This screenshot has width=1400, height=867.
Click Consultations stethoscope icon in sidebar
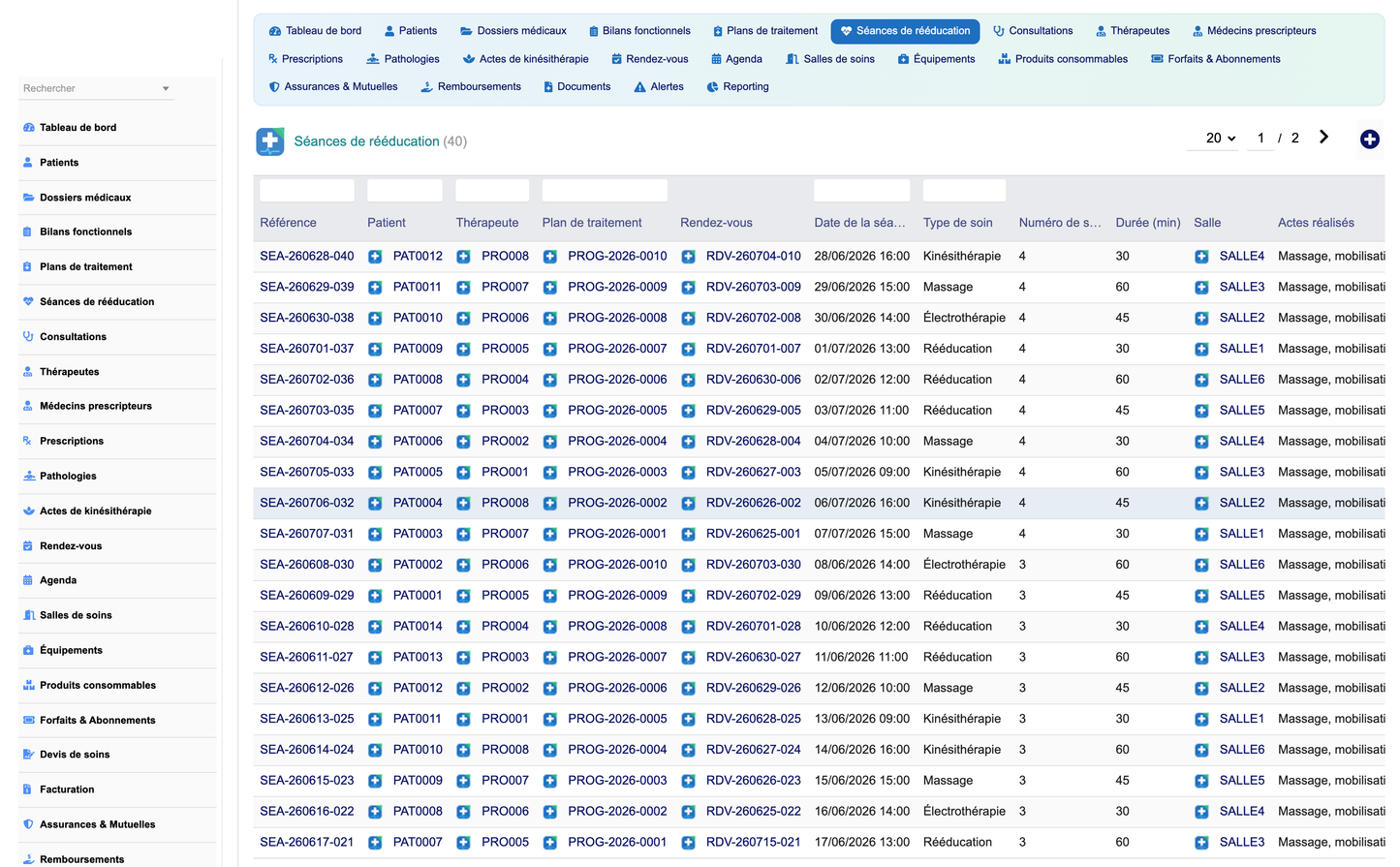(x=28, y=337)
